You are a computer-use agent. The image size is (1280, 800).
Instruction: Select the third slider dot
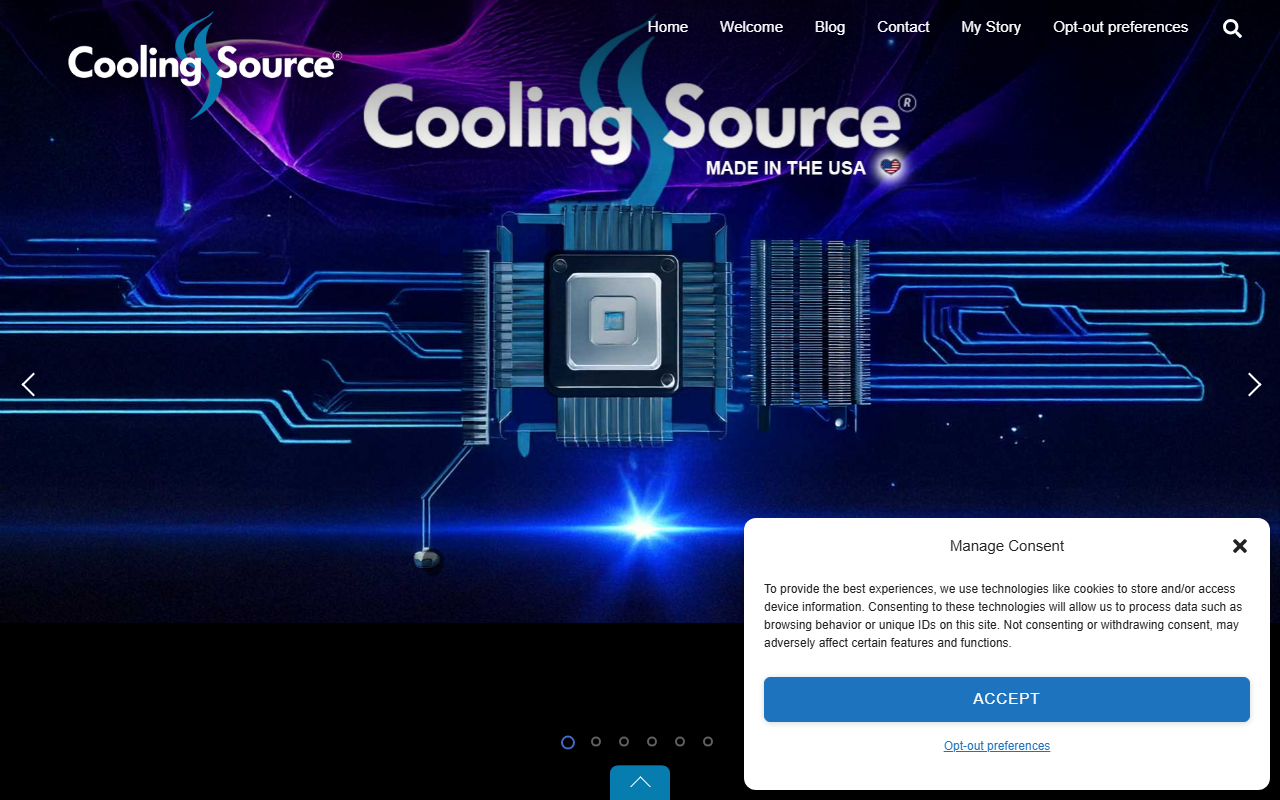coord(624,742)
